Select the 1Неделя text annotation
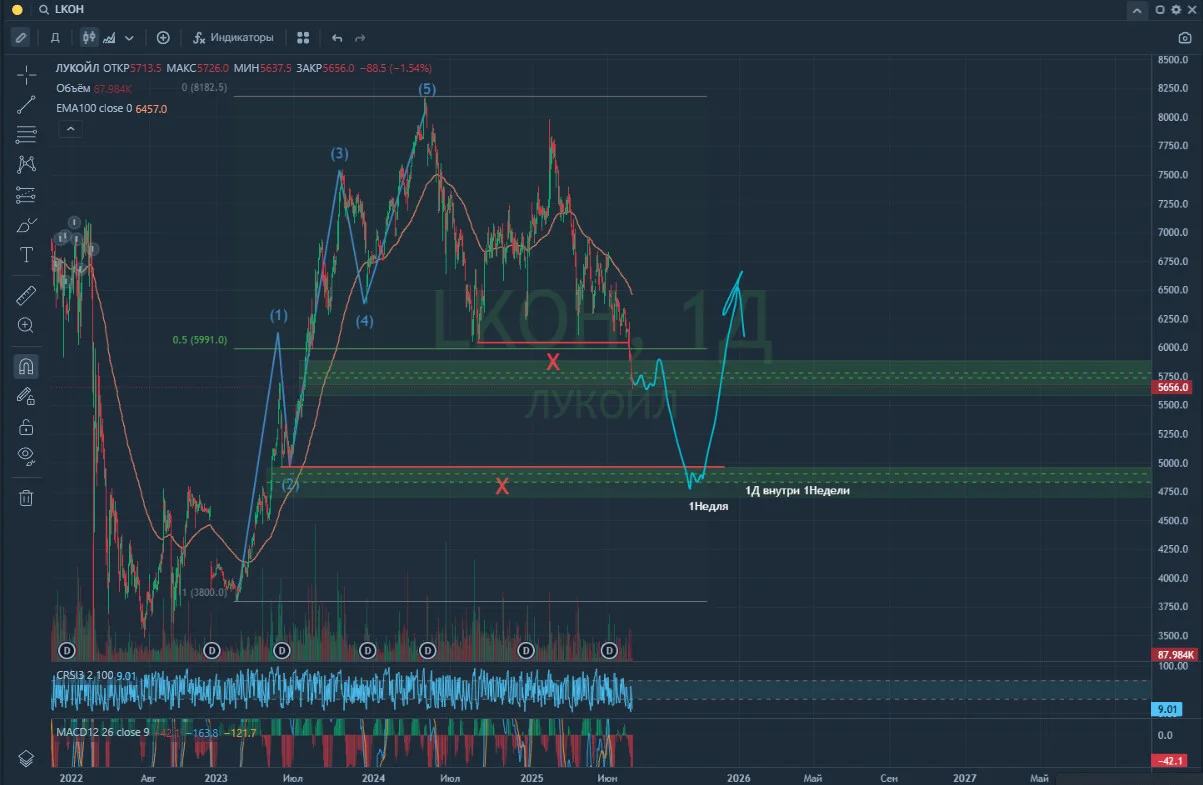 [x=708, y=507]
